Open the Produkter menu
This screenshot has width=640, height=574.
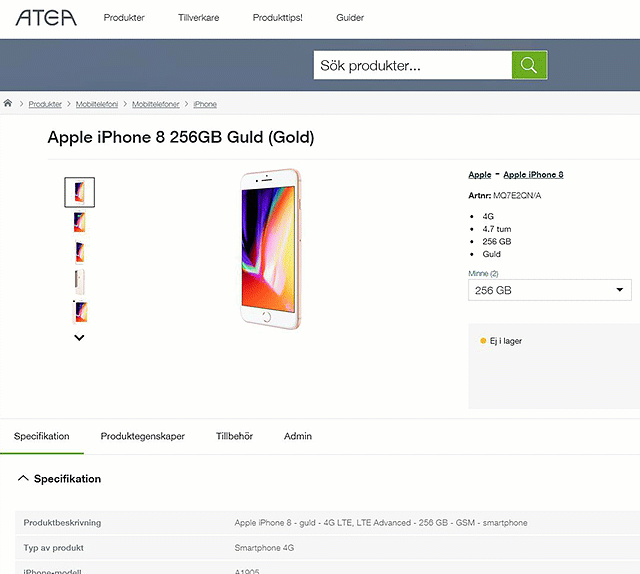pos(124,18)
